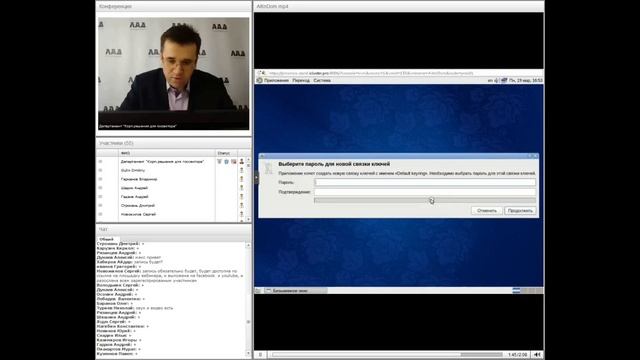
Task: Click the user icon in Новожилов Сергей row
Action: tap(242, 214)
